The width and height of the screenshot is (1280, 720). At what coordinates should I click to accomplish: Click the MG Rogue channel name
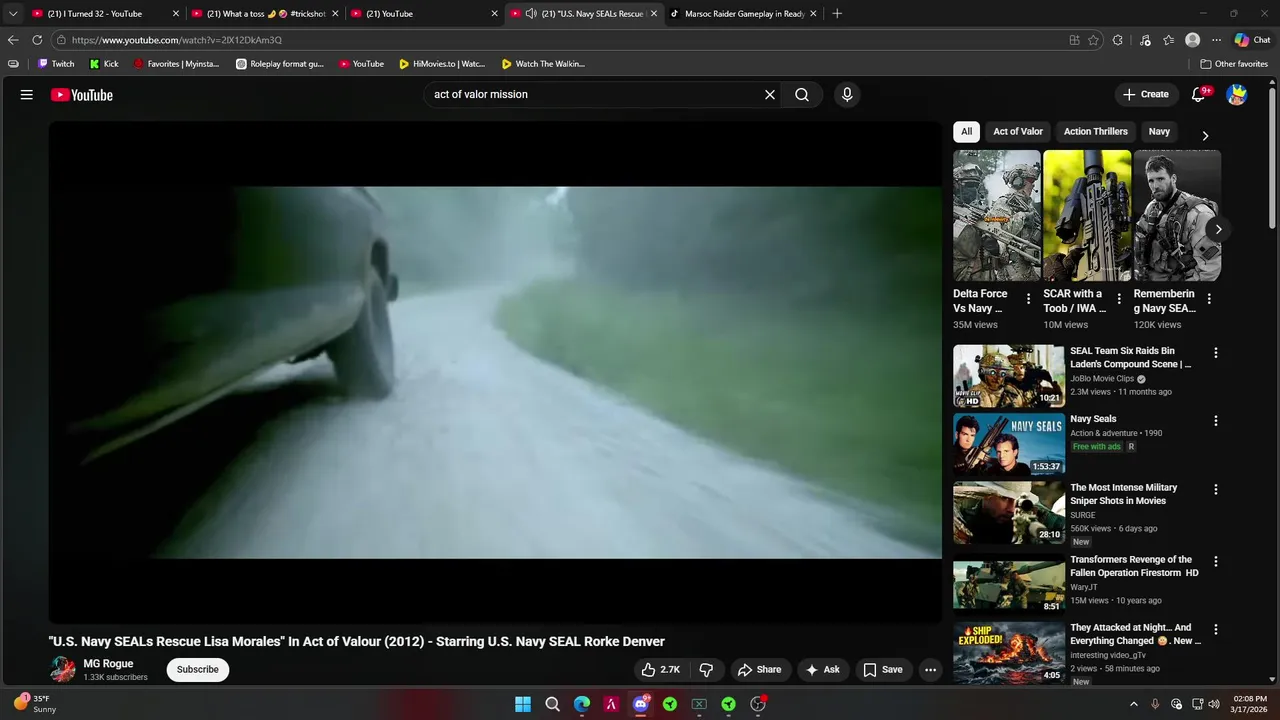pyautogui.click(x=108, y=664)
